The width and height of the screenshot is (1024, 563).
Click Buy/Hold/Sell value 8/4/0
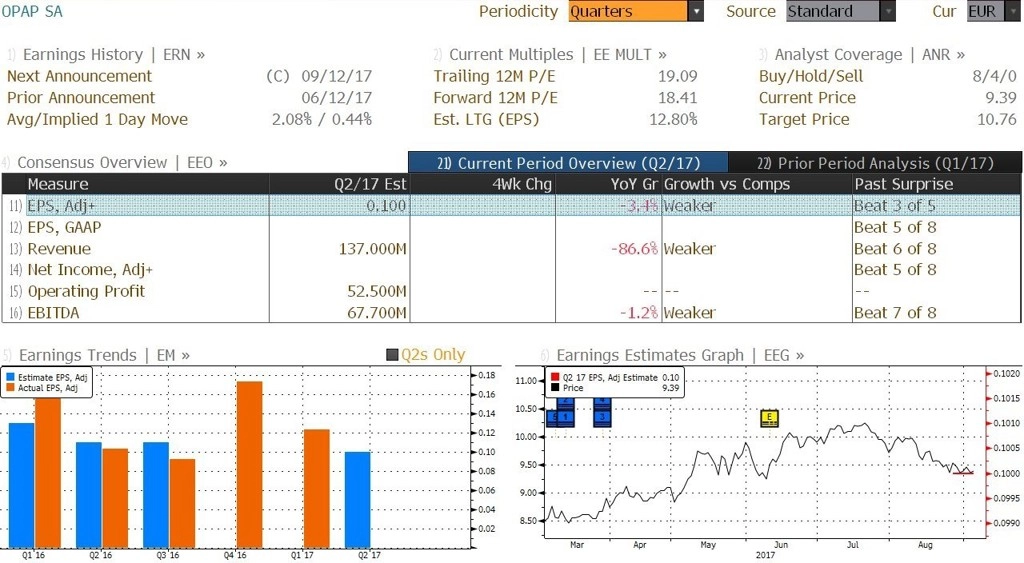click(994, 76)
